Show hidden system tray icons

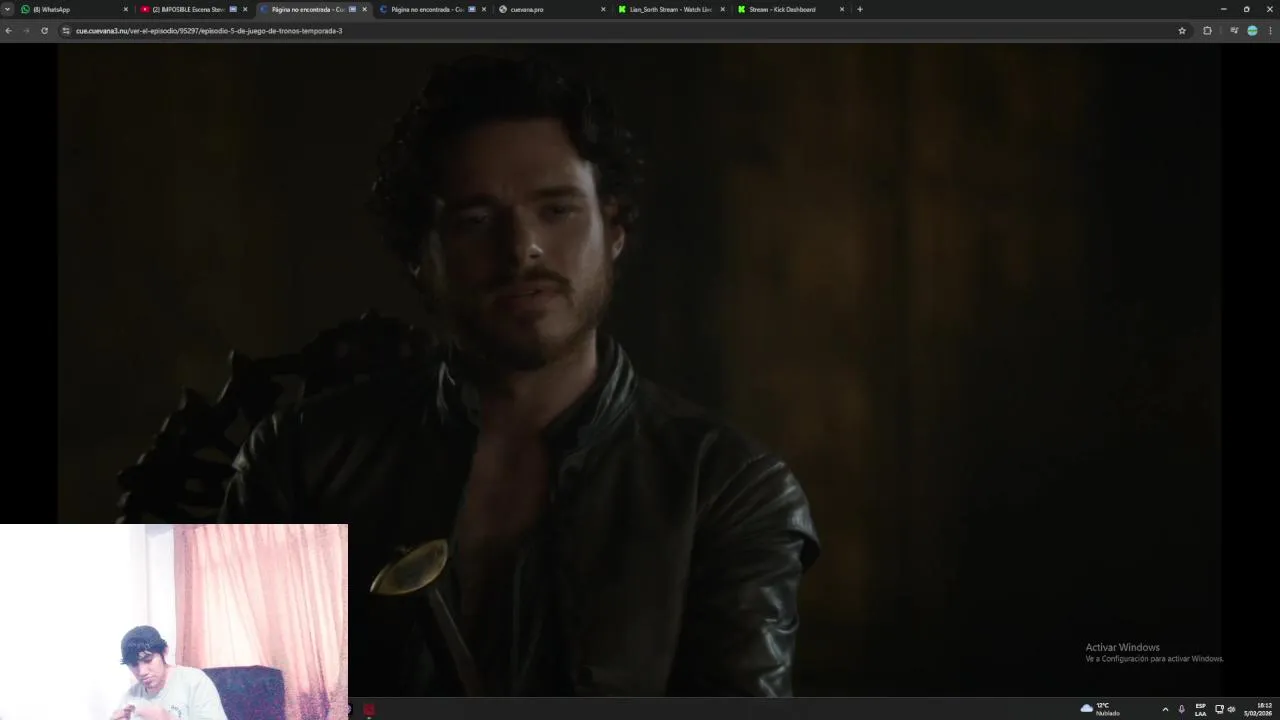[x=1165, y=709]
